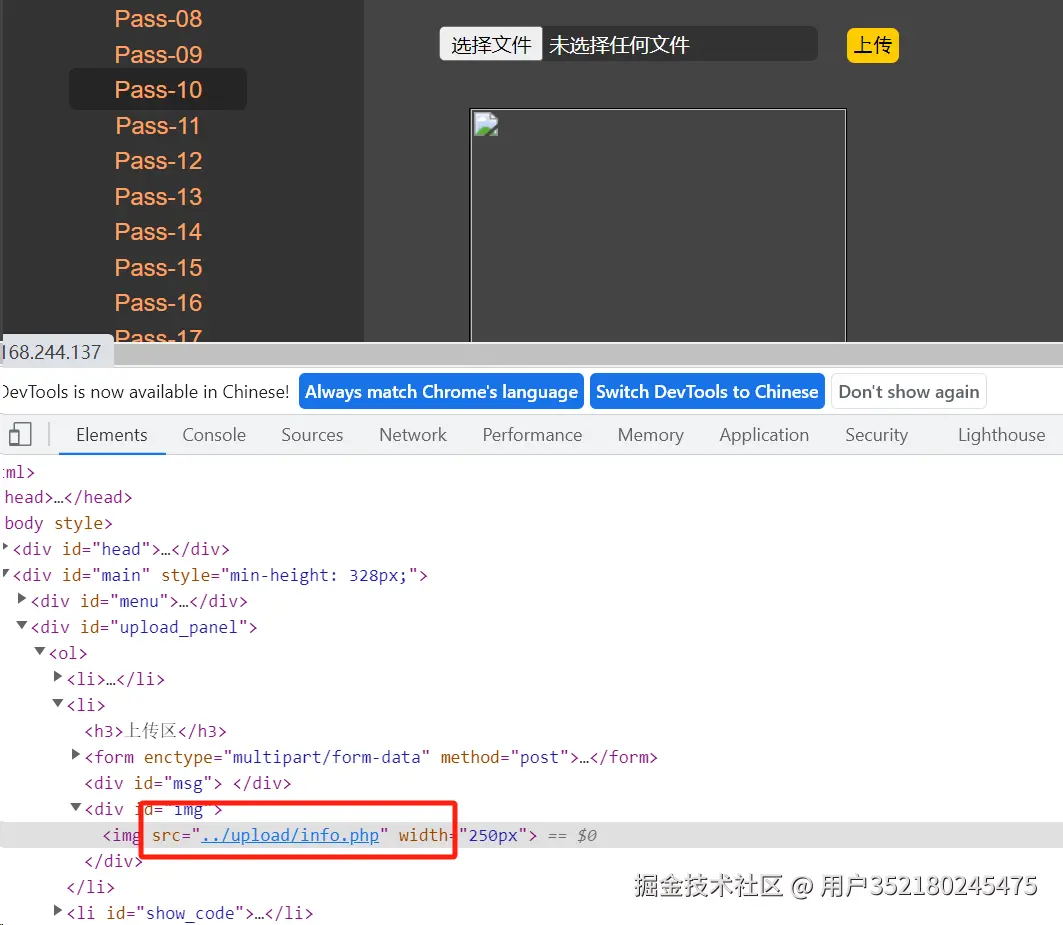The width and height of the screenshot is (1063, 925).
Task: Click the 未选择任何文件 file name field
Action: pyautogui.click(x=681, y=45)
